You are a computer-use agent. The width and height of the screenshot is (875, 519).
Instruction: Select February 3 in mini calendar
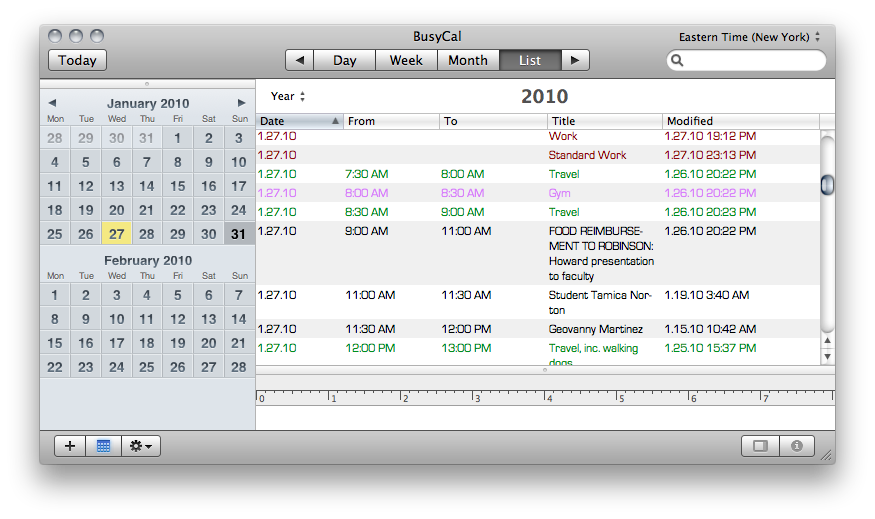tap(117, 295)
